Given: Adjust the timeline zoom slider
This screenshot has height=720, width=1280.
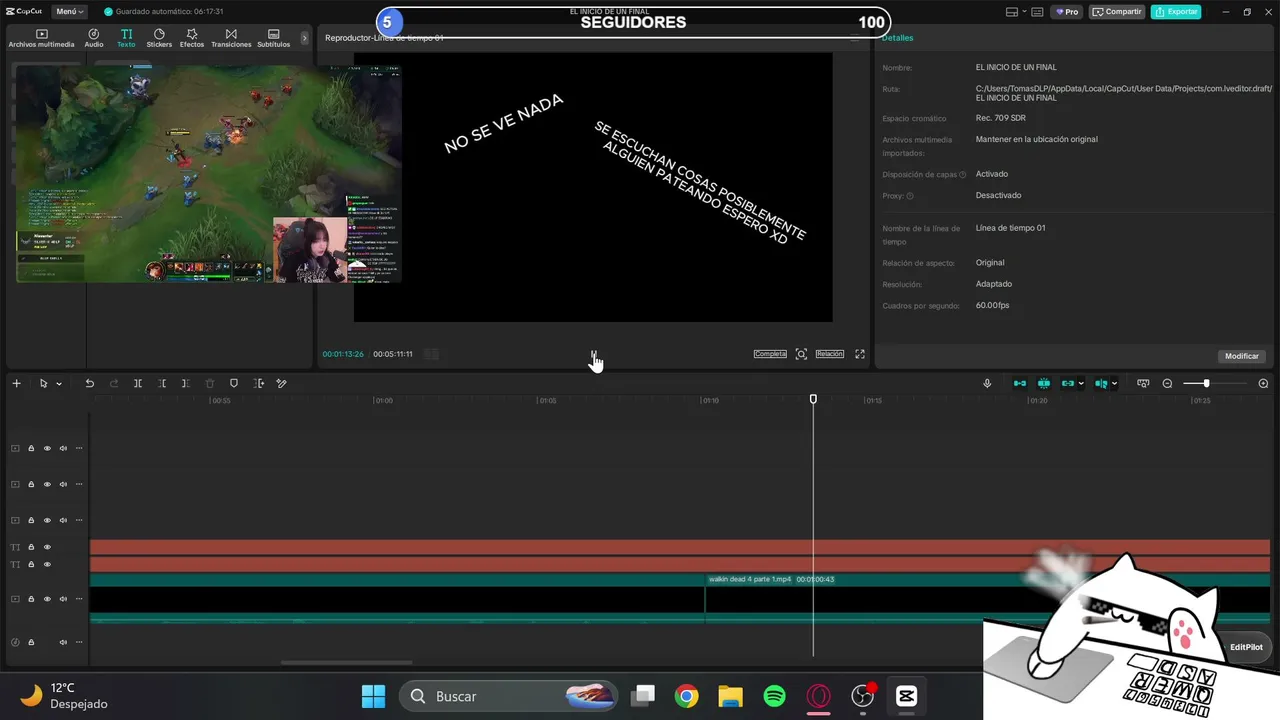Looking at the screenshot, I should pyautogui.click(x=1206, y=384).
